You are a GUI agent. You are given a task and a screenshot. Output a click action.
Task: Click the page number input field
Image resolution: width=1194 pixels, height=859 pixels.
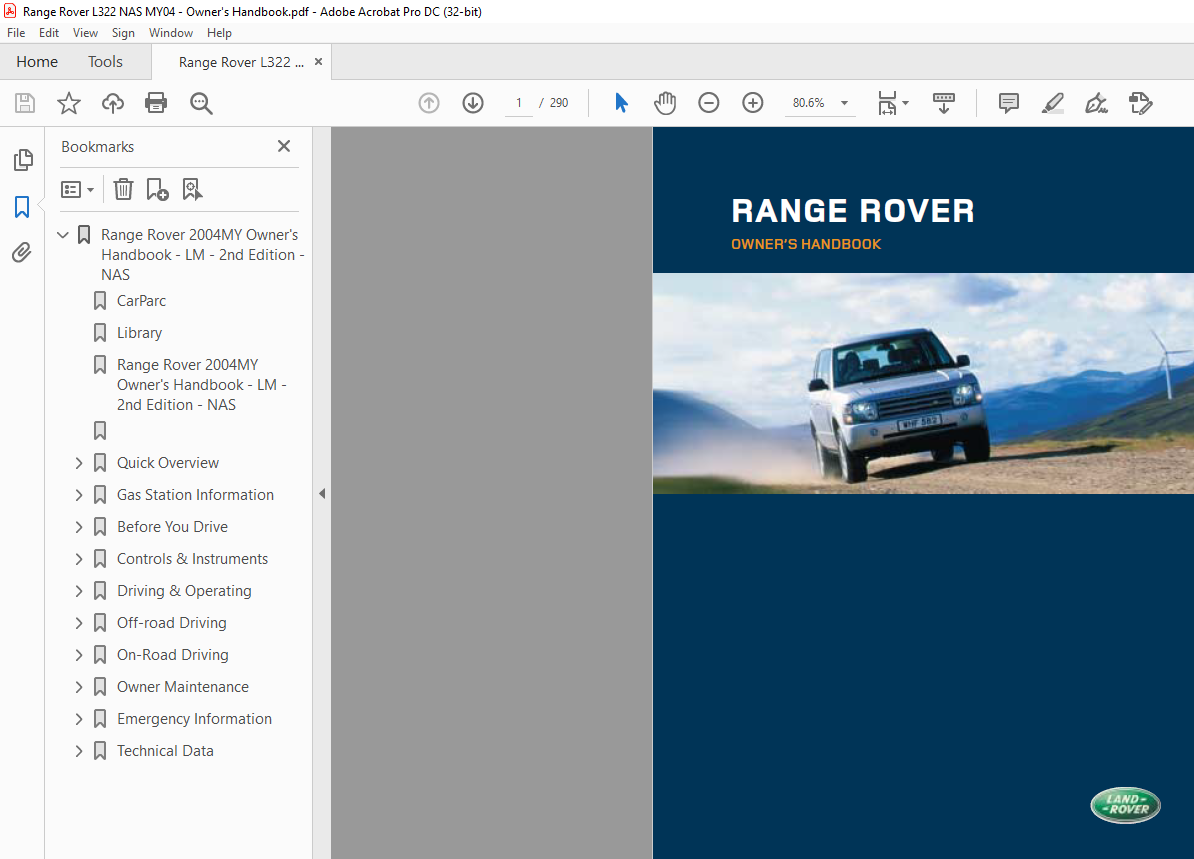point(519,103)
